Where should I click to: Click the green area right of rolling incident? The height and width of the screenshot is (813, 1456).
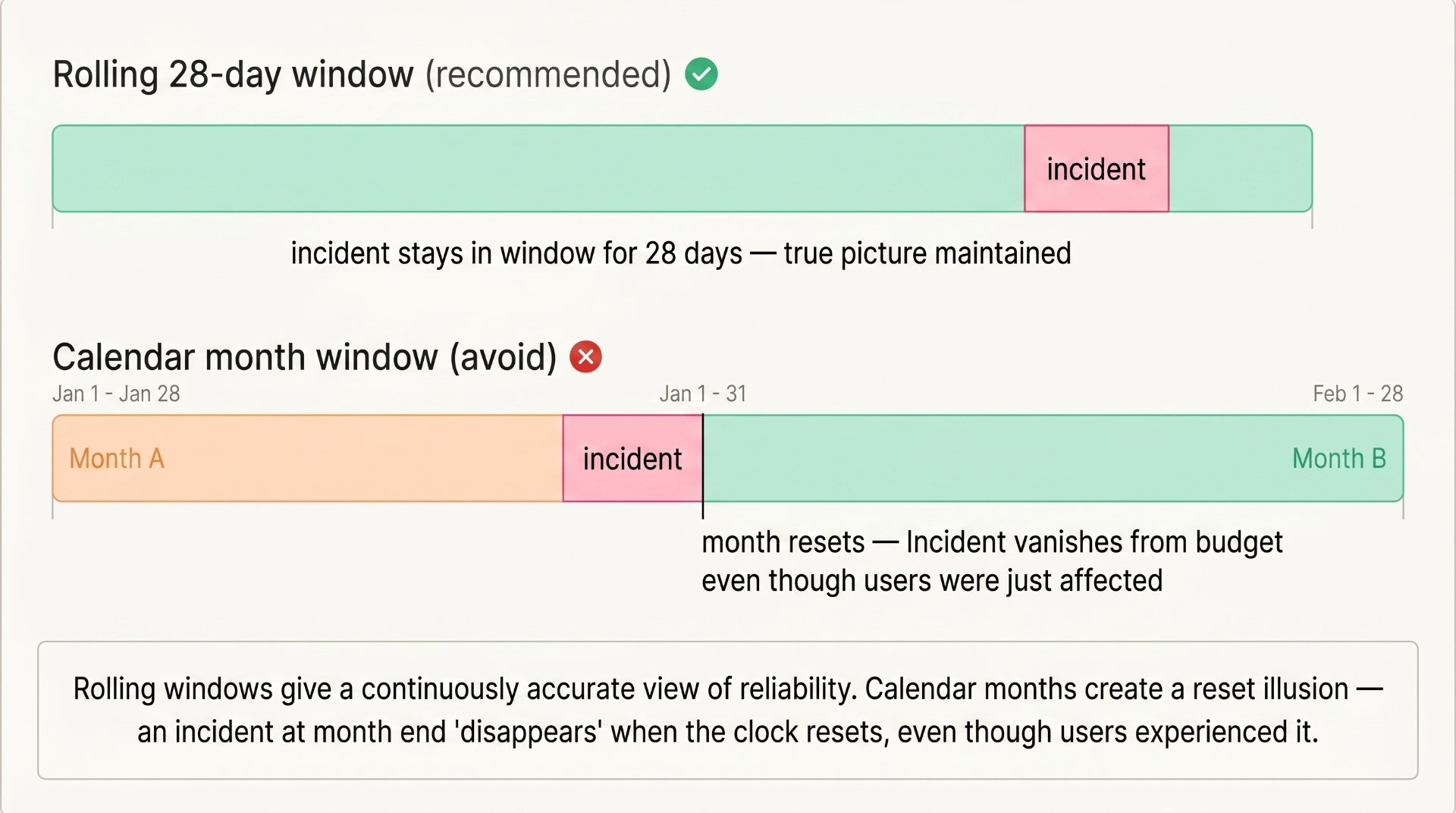tap(1241, 168)
